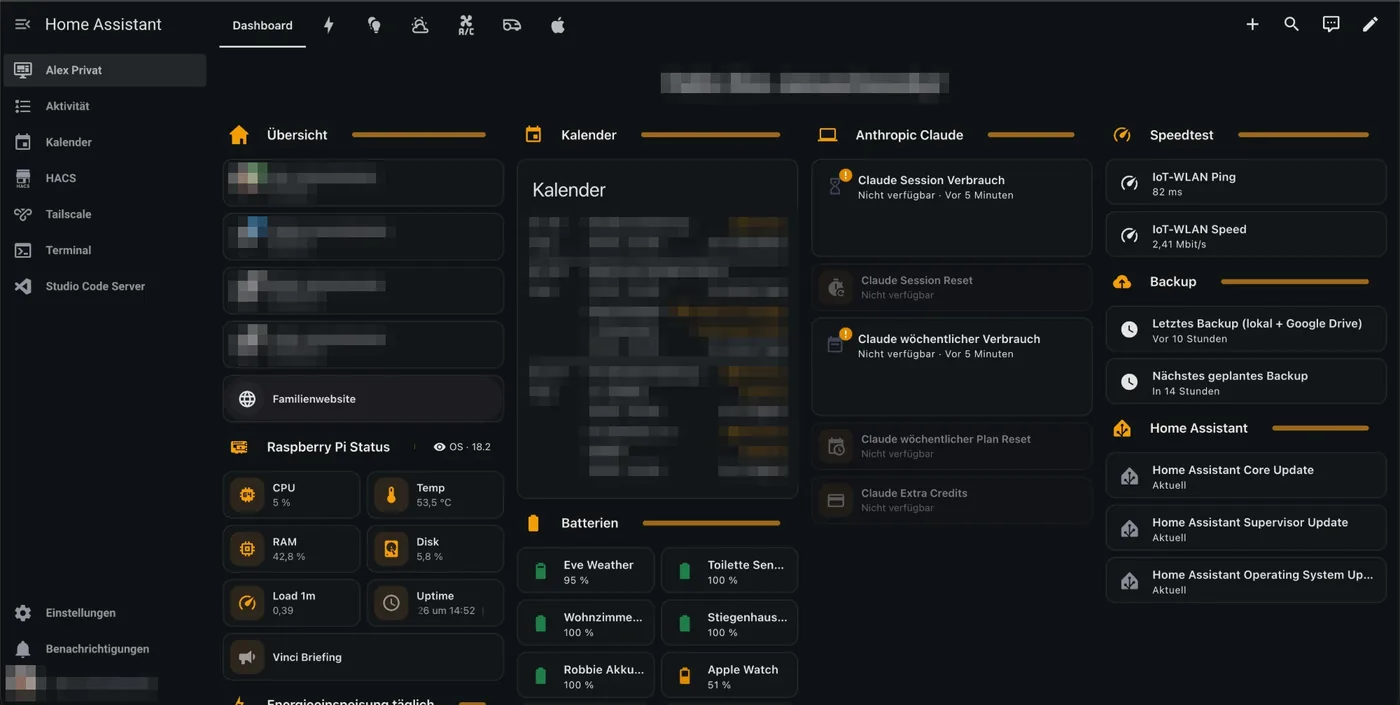Select the Dashboard tab
1400x705 pixels.
[x=262, y=25]
